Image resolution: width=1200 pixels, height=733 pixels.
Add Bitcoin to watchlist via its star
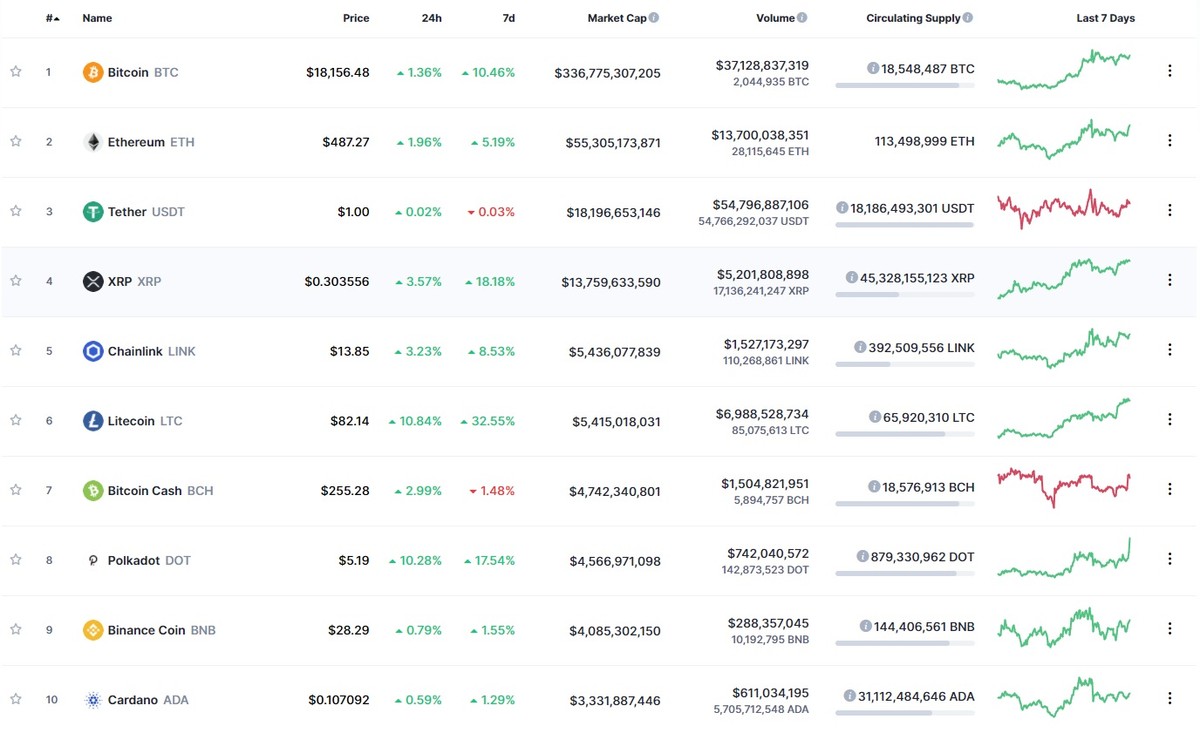point(16,71)
